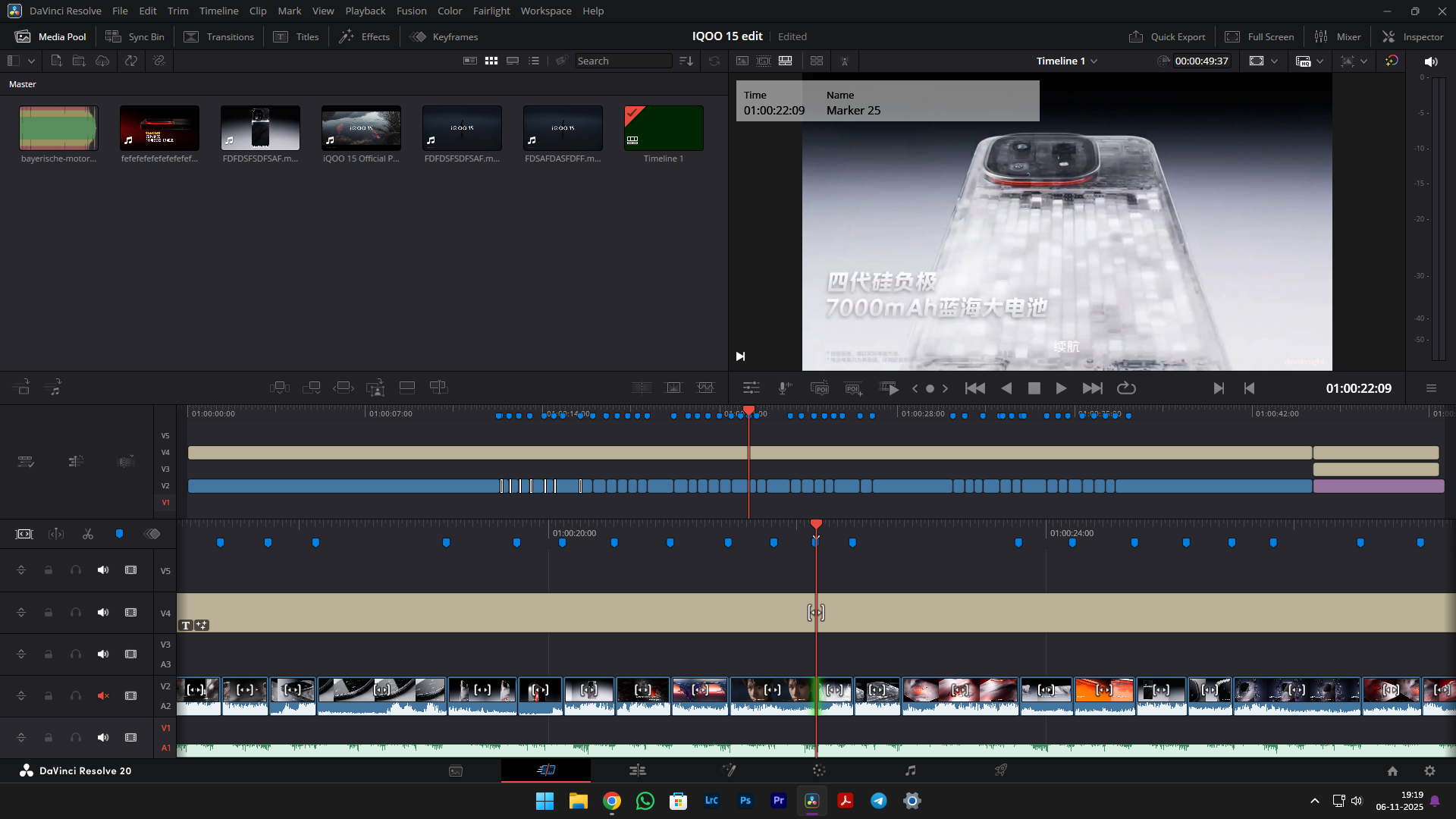Toggle loop playback icon

(1126, 388)
